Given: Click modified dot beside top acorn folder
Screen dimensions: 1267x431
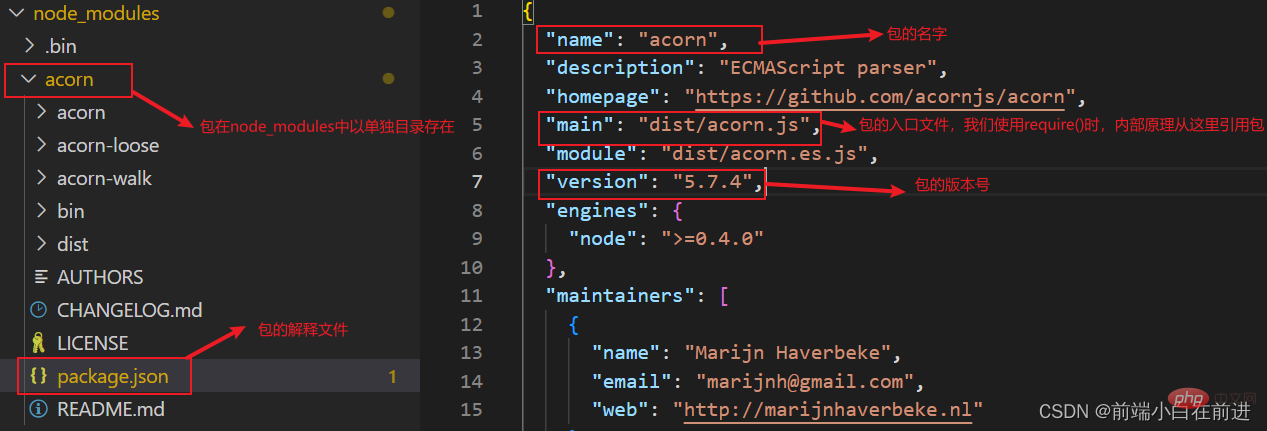Looking at the screenshot, I should tap(388, 79).
